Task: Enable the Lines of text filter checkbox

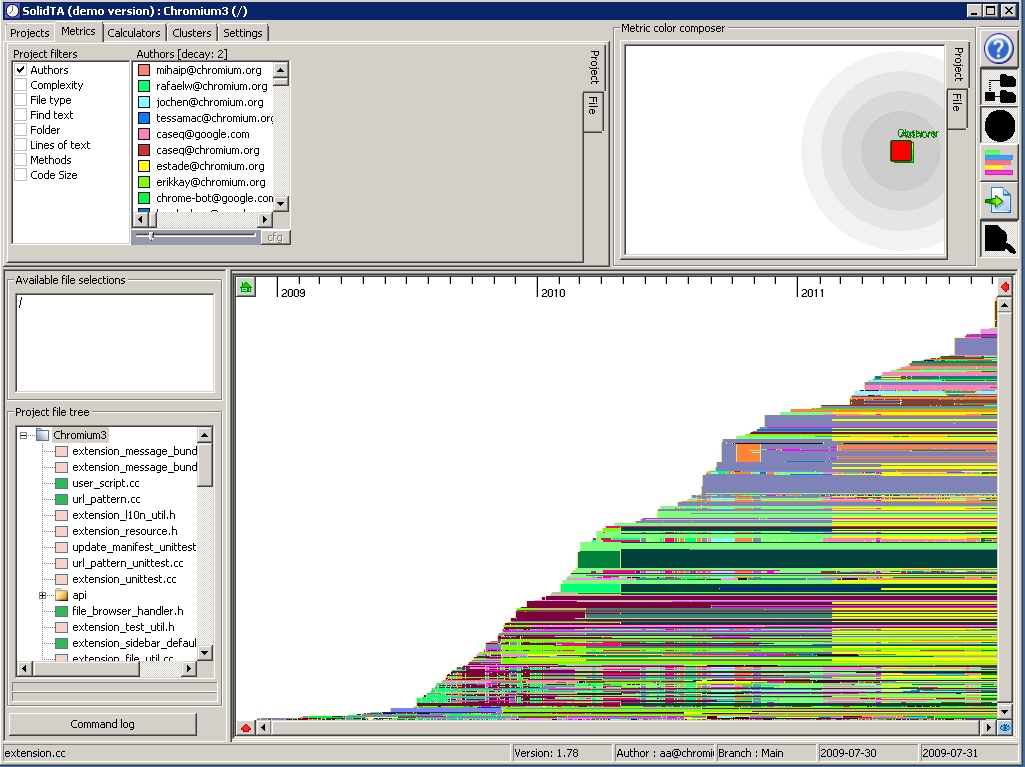Action: pos(20,145)
